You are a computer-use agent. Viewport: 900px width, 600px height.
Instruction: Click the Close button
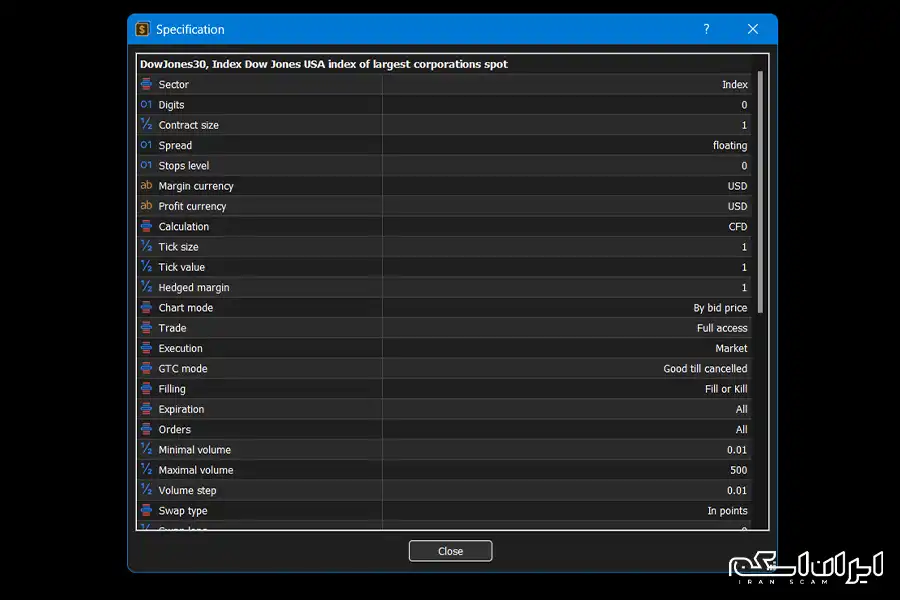(x=451, y=551)
